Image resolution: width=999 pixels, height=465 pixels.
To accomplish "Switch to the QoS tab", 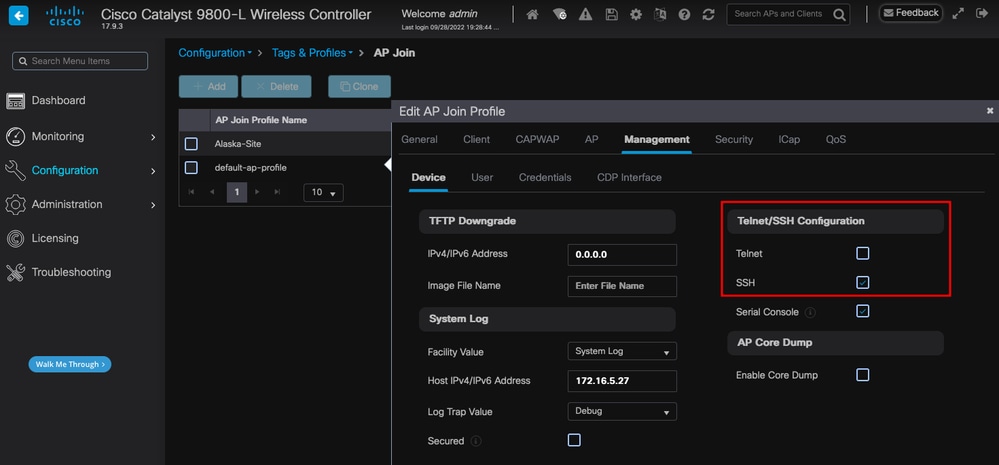I will click(x=836, y=140).
